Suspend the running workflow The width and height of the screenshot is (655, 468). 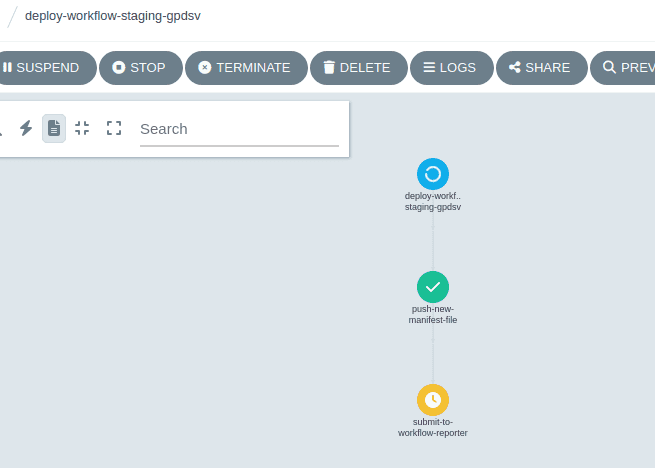pos(46,68)
